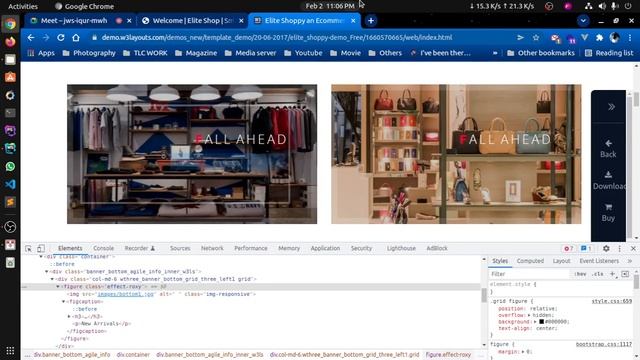Screen dimensions: 640x360
Task: Focus the styles Filter input field
Action: (x=529, y=274)
